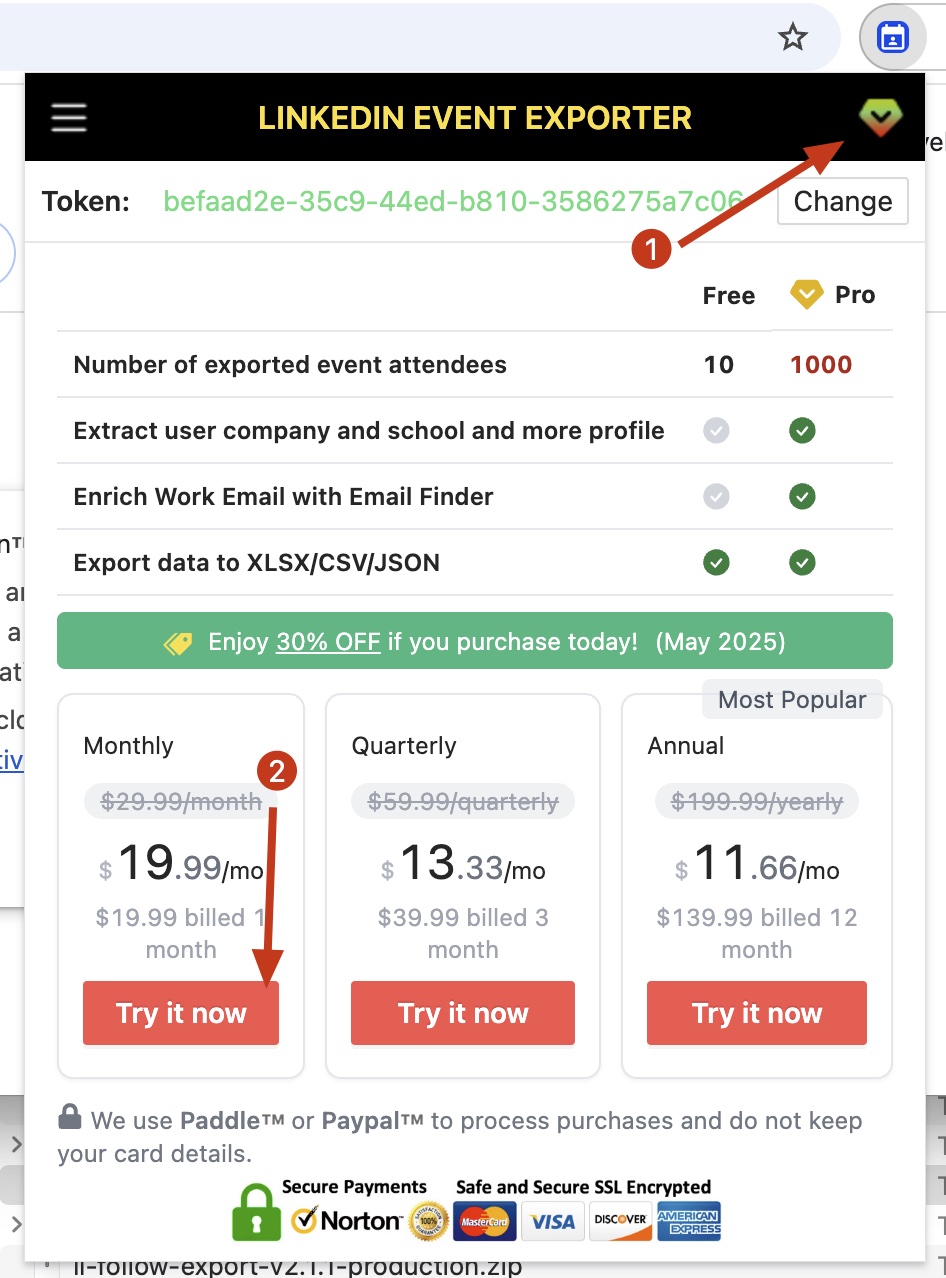Open the hamburger menu in the header

tap(68, 117)
